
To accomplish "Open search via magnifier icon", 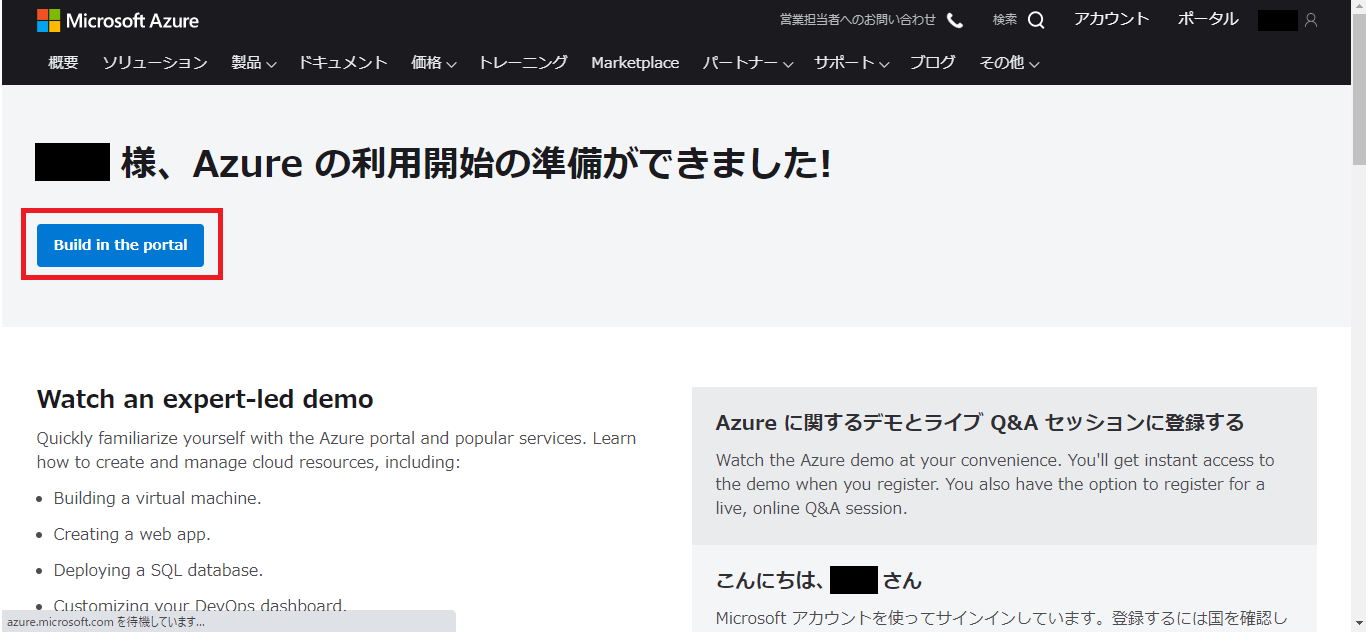I will [x=1036, y=20].
